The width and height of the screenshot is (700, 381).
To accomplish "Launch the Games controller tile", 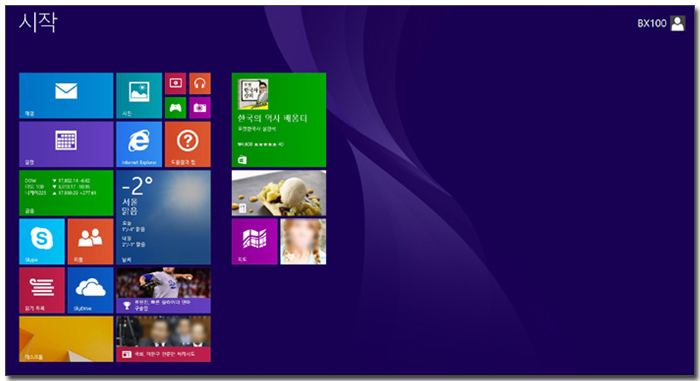I will pyautogui.click(x=175, y=108).
